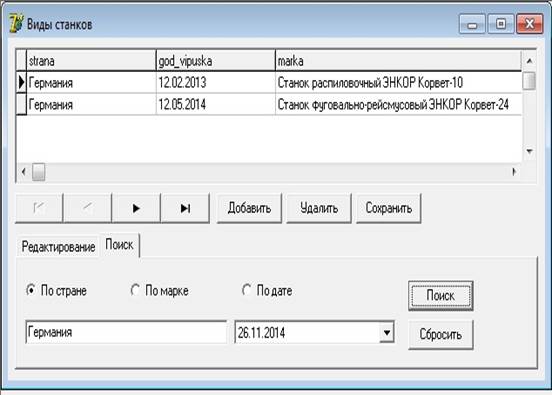Click the Удалить button
This screenshot has height=395, width=552.
tap(319, 208)
